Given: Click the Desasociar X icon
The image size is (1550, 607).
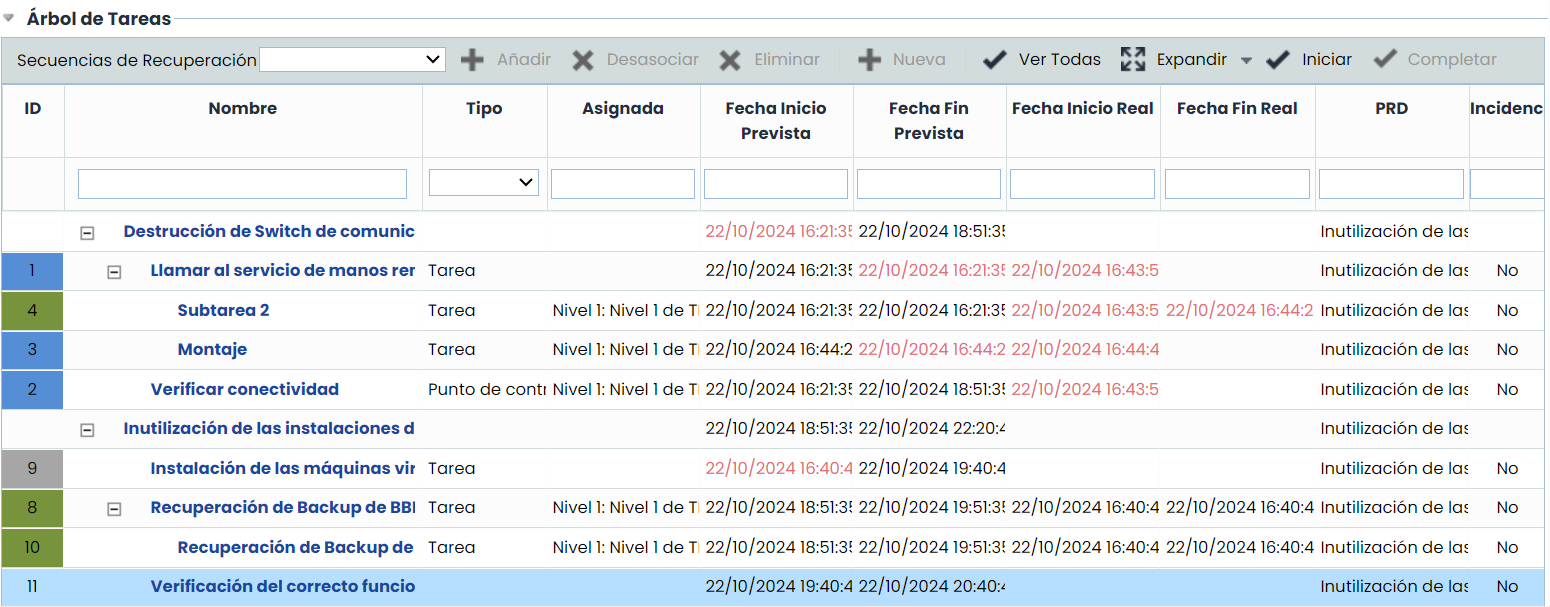Looking at the screenshot, I should click(583, 60).
